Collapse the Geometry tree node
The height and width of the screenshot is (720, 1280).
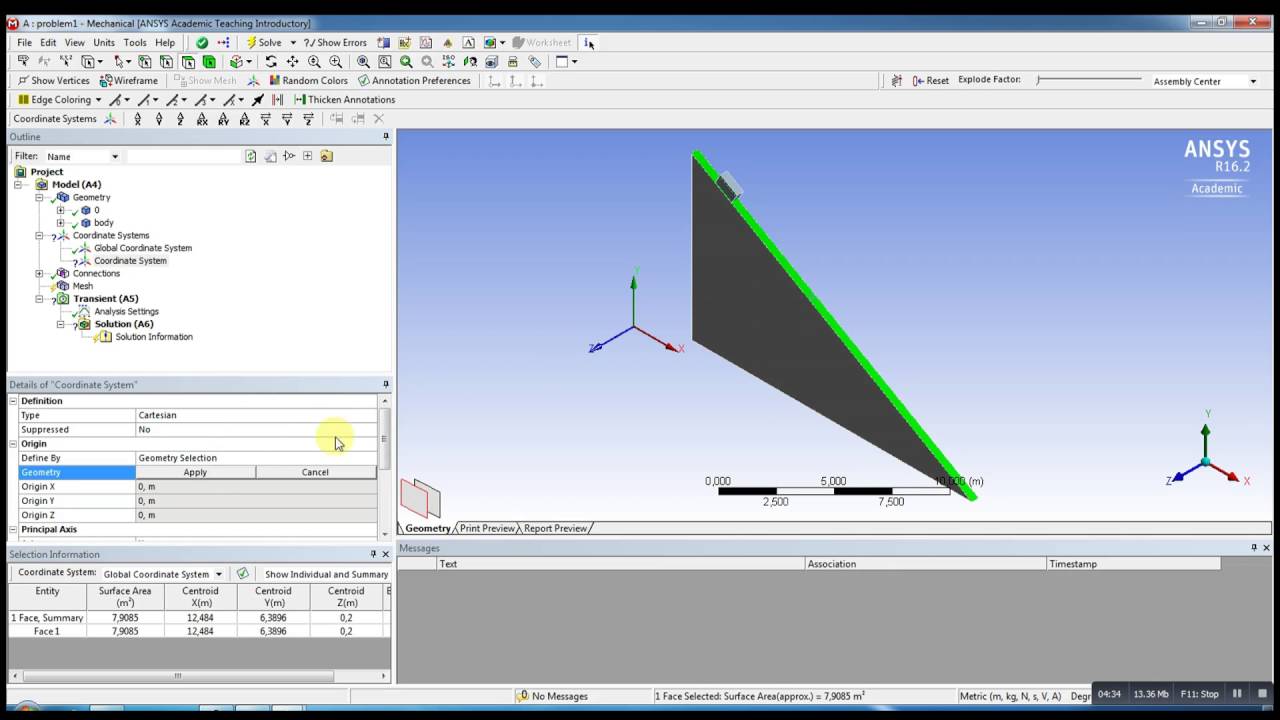point(39,198)
